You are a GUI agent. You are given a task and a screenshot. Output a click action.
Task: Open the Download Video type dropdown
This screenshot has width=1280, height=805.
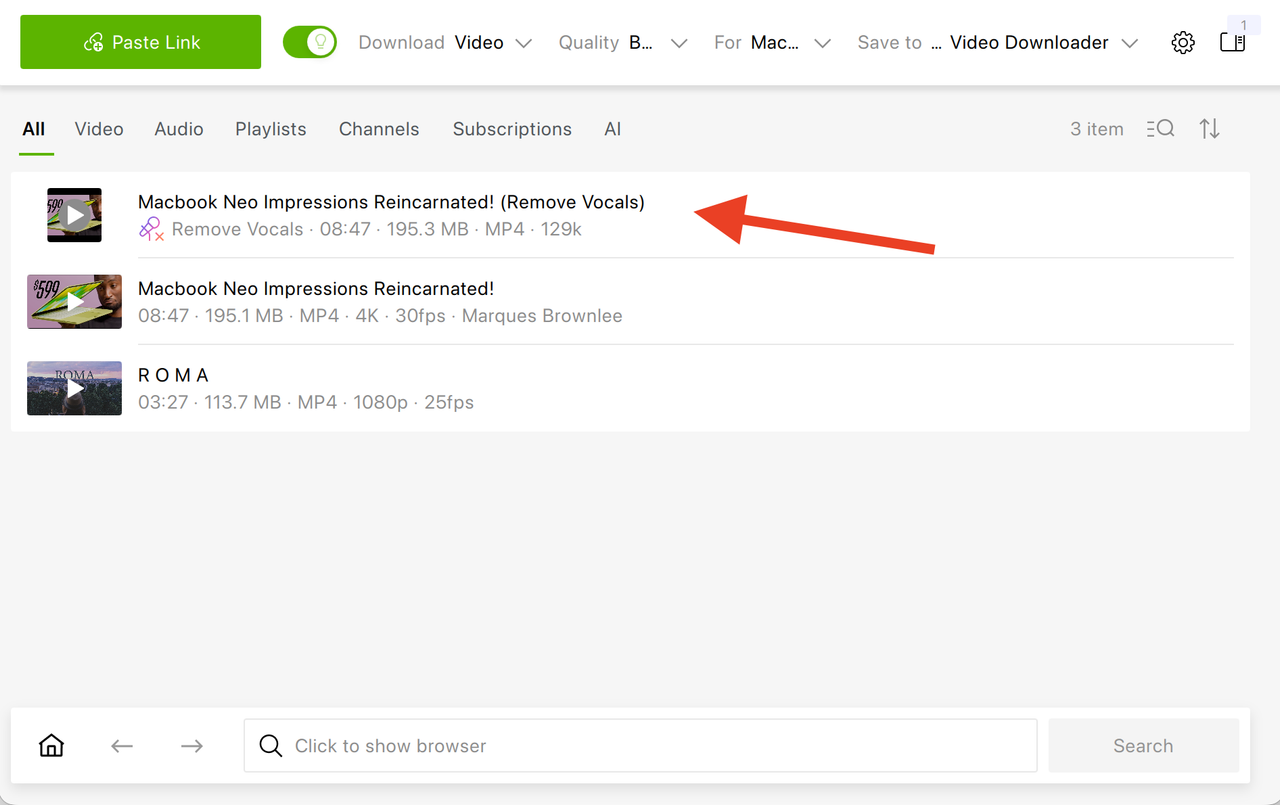(445, 43)
